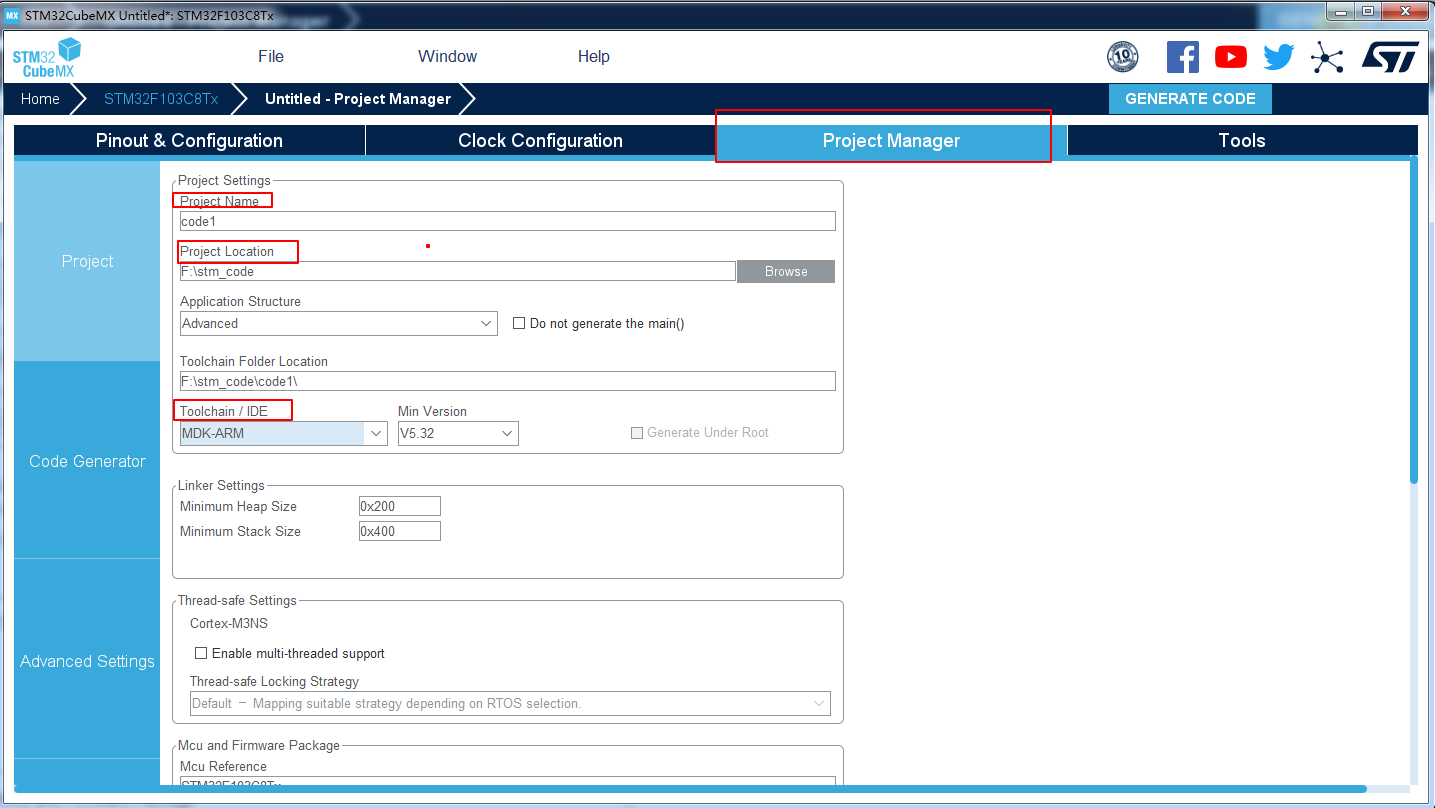Open the Toolchain / IDE MDK-ARM dropdown
This screenshot has height=808, width=1435.
click(283, 433)
